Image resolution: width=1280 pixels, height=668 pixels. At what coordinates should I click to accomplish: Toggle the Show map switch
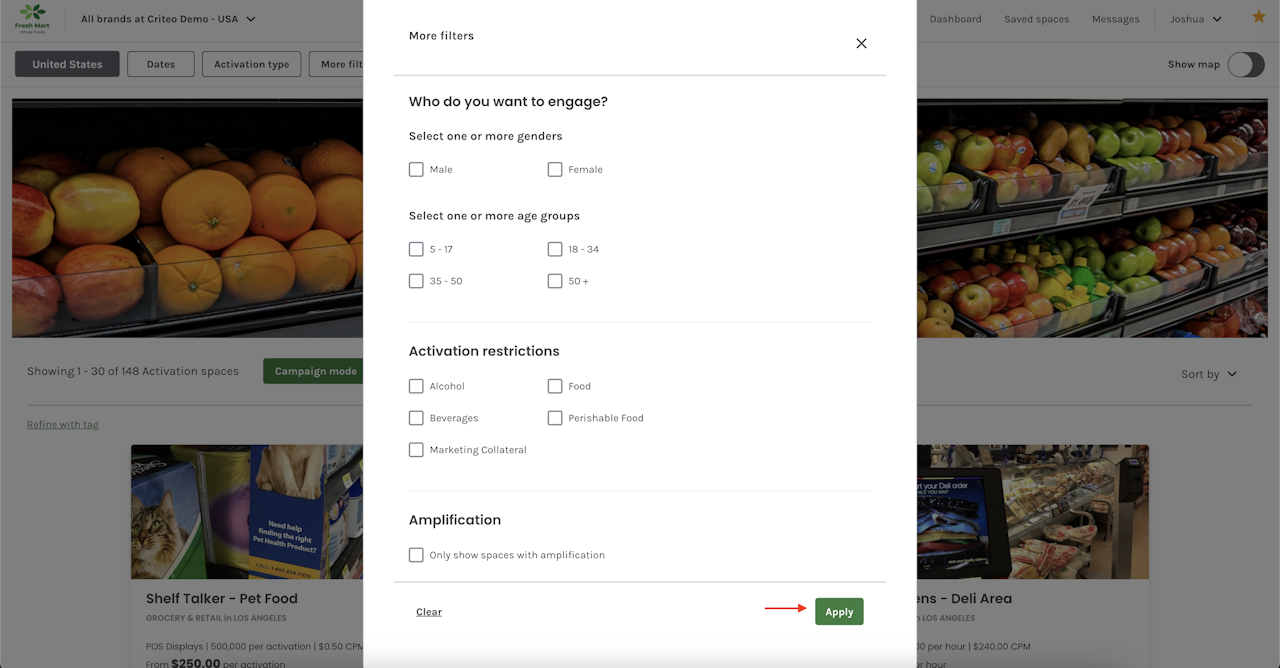(x=1246, y=64)
